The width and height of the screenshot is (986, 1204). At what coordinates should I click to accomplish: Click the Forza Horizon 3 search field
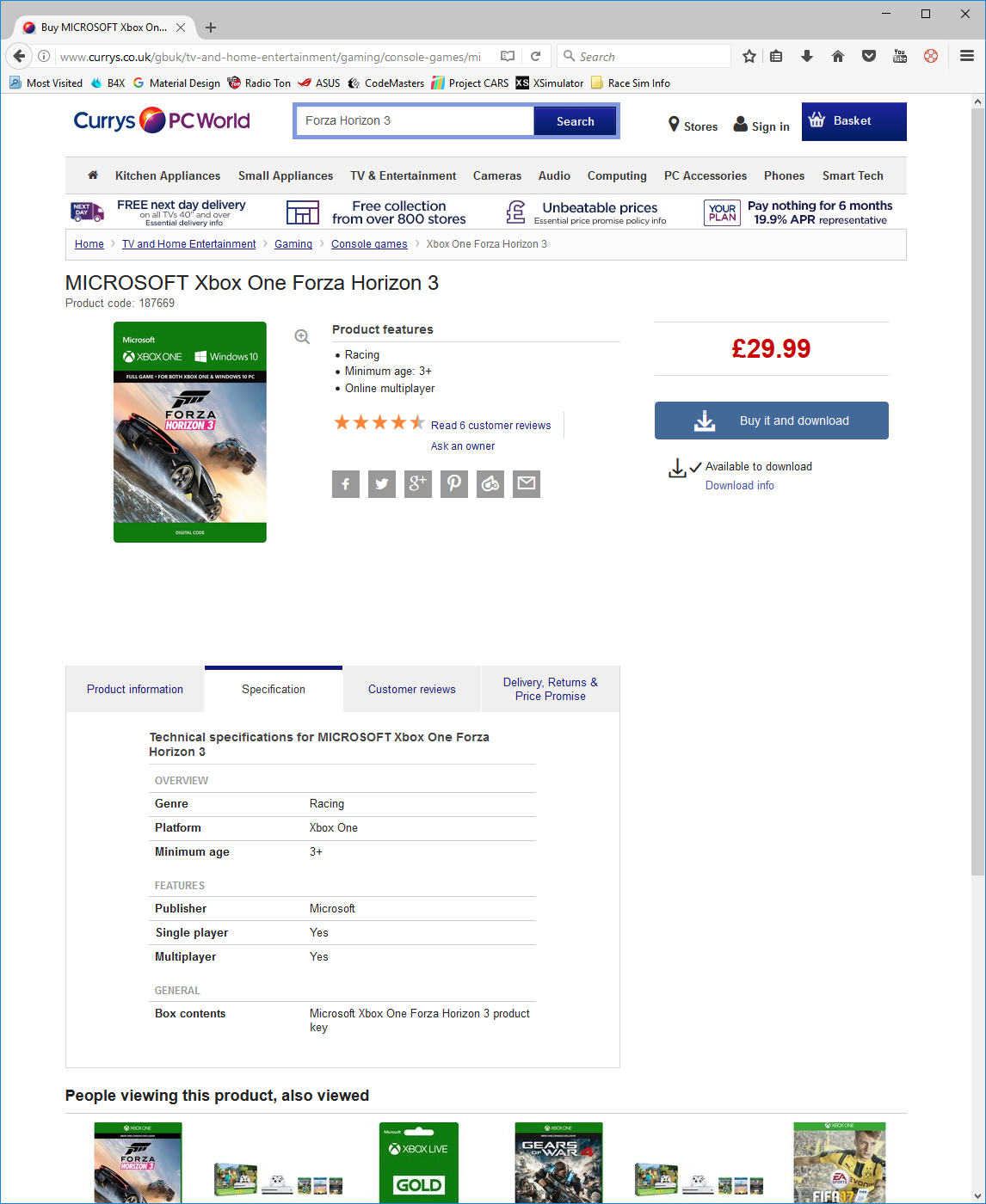coord(415,120)
